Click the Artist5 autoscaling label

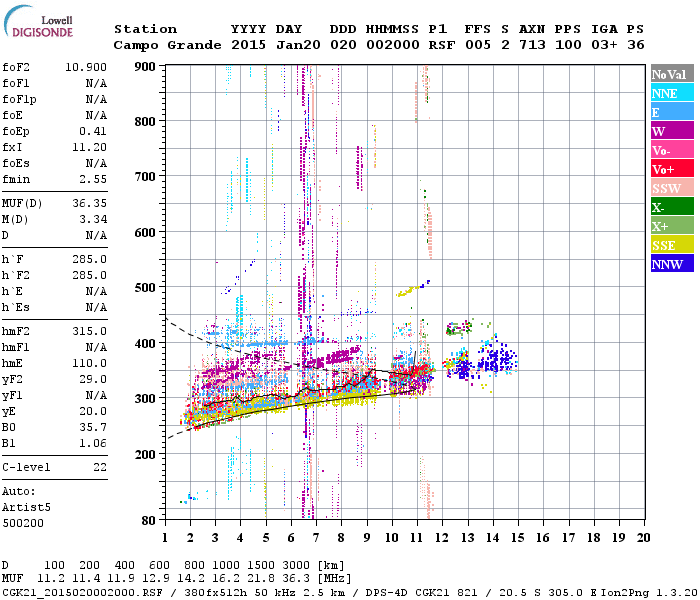click(26, 508)
